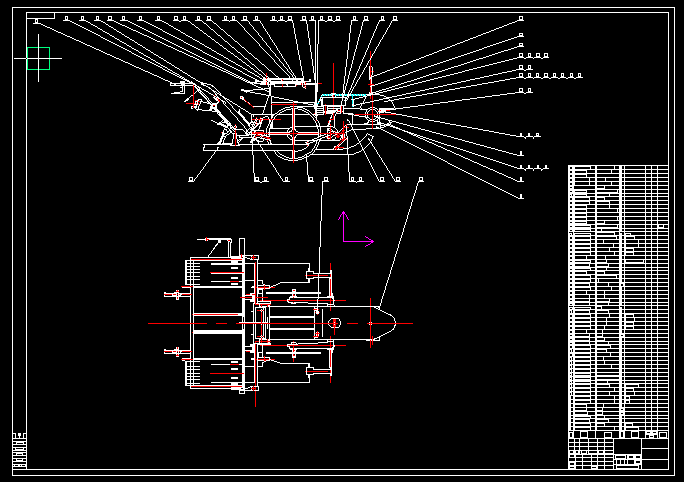This screenshot has width=684, height=482.
Task: Click the green pickbox crosshair square
Action: [x=38, y=58]
